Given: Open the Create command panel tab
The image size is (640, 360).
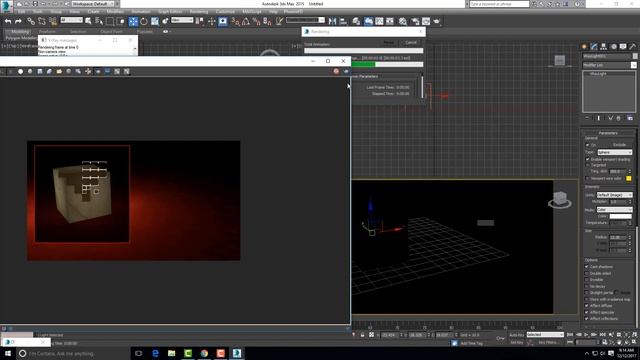Looking at the screenshot, I should click(584, 47).
